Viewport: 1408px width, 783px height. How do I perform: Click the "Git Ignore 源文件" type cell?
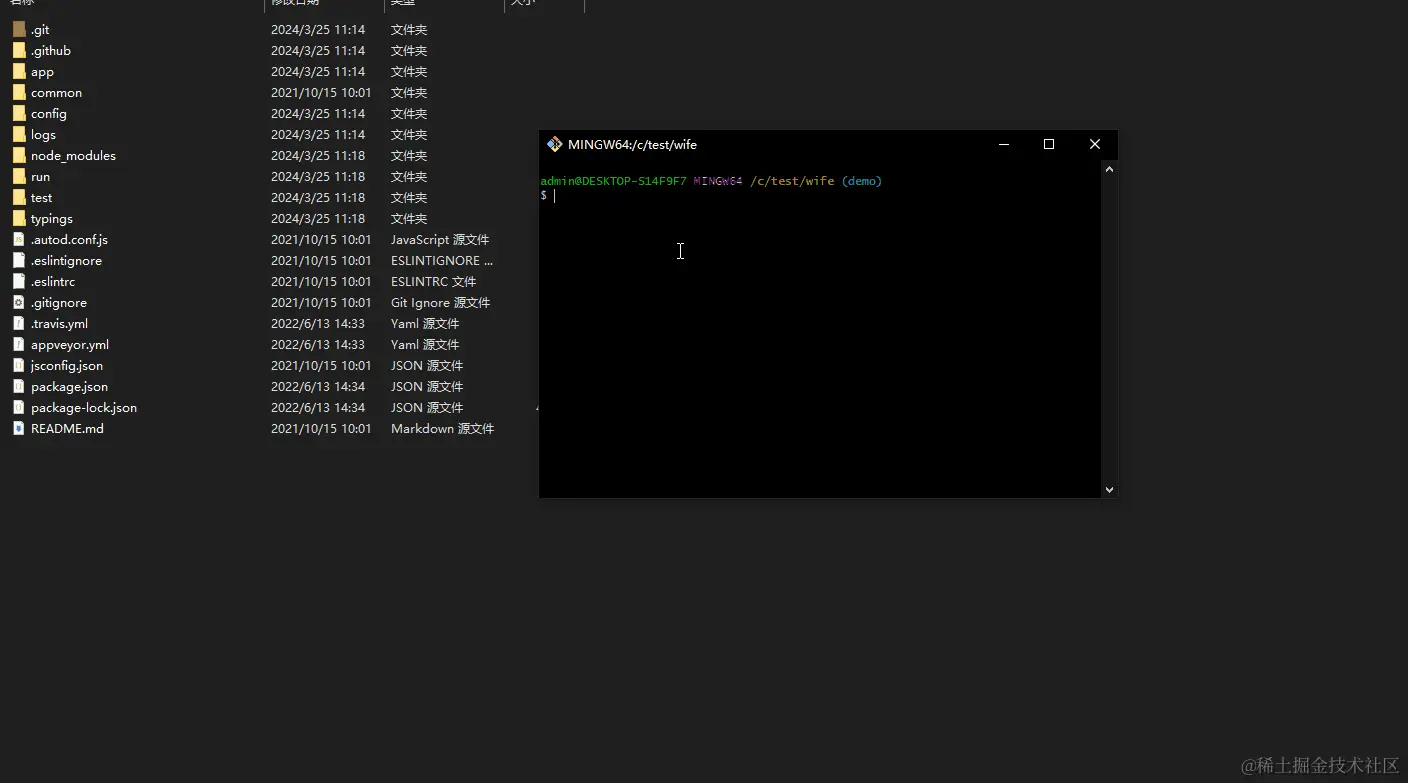pyautogui.click(x=441, y=303)
